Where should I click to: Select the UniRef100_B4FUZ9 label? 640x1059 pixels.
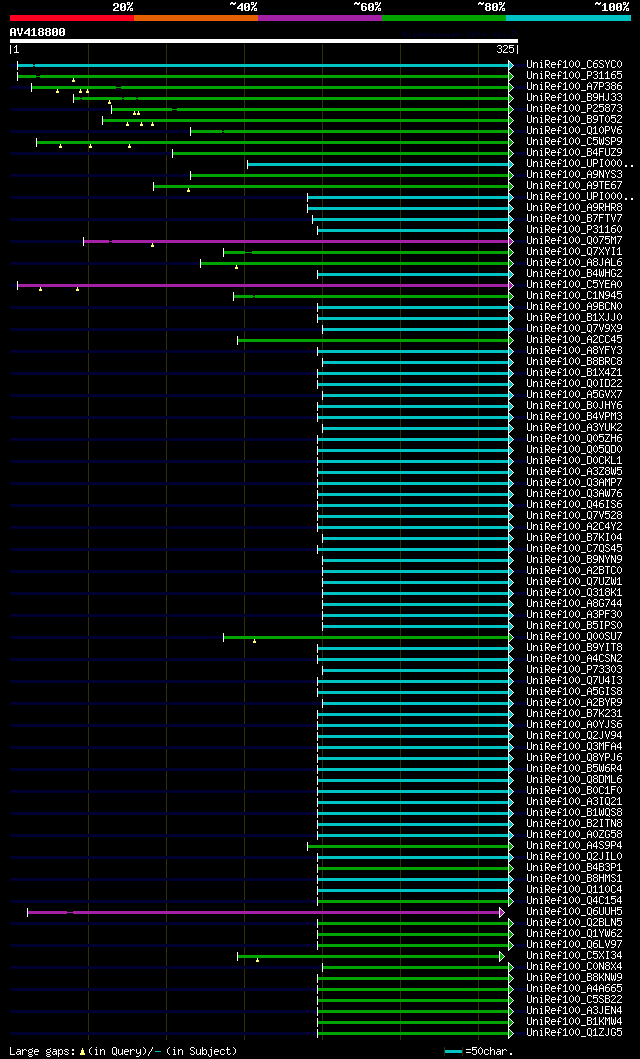575,153
